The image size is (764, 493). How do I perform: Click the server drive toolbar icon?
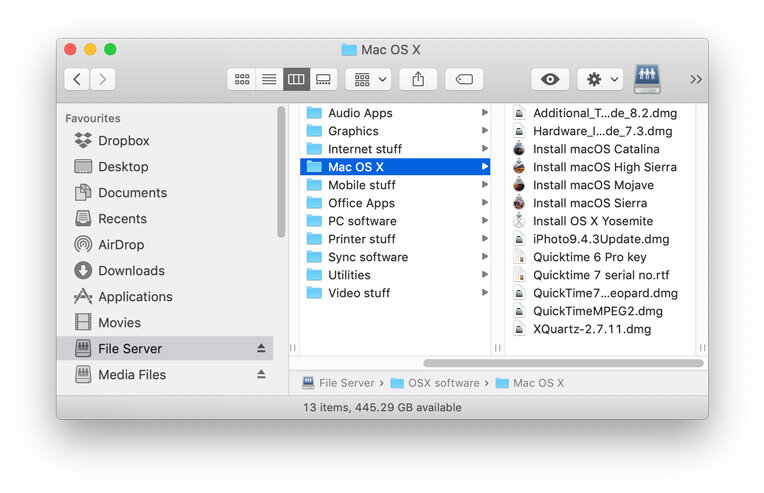(x=647, y=79)
